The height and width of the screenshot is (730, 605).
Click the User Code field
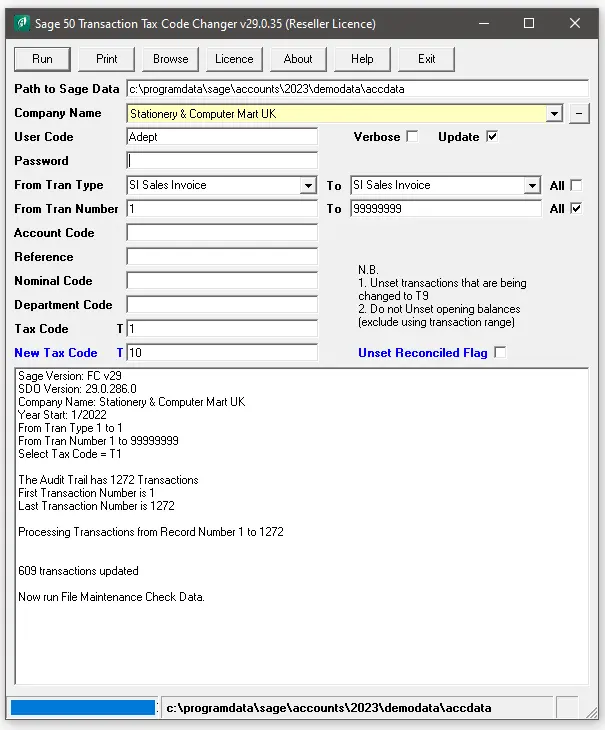[x=222, y=137]
